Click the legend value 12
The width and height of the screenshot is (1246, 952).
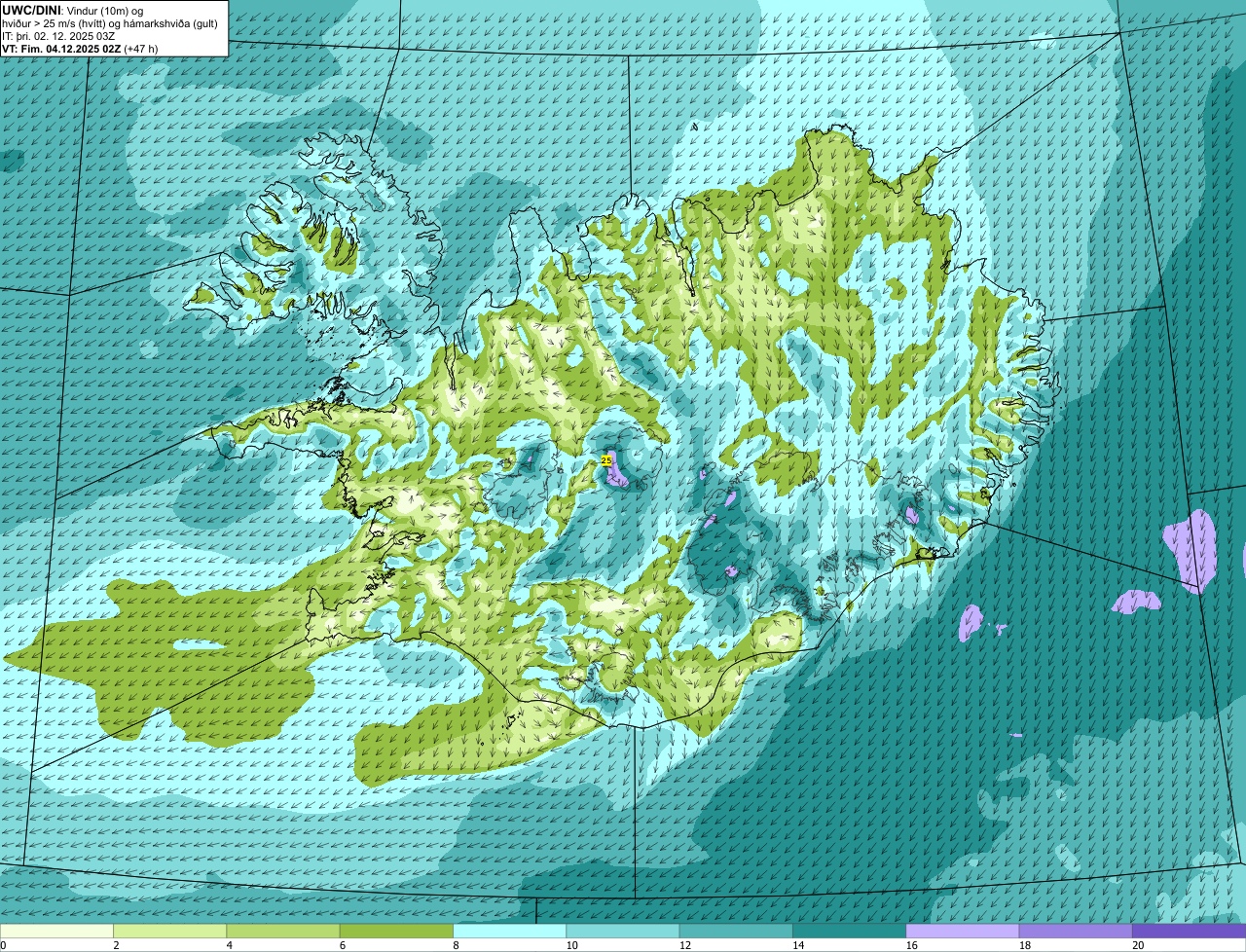click(x=684, y=945)
